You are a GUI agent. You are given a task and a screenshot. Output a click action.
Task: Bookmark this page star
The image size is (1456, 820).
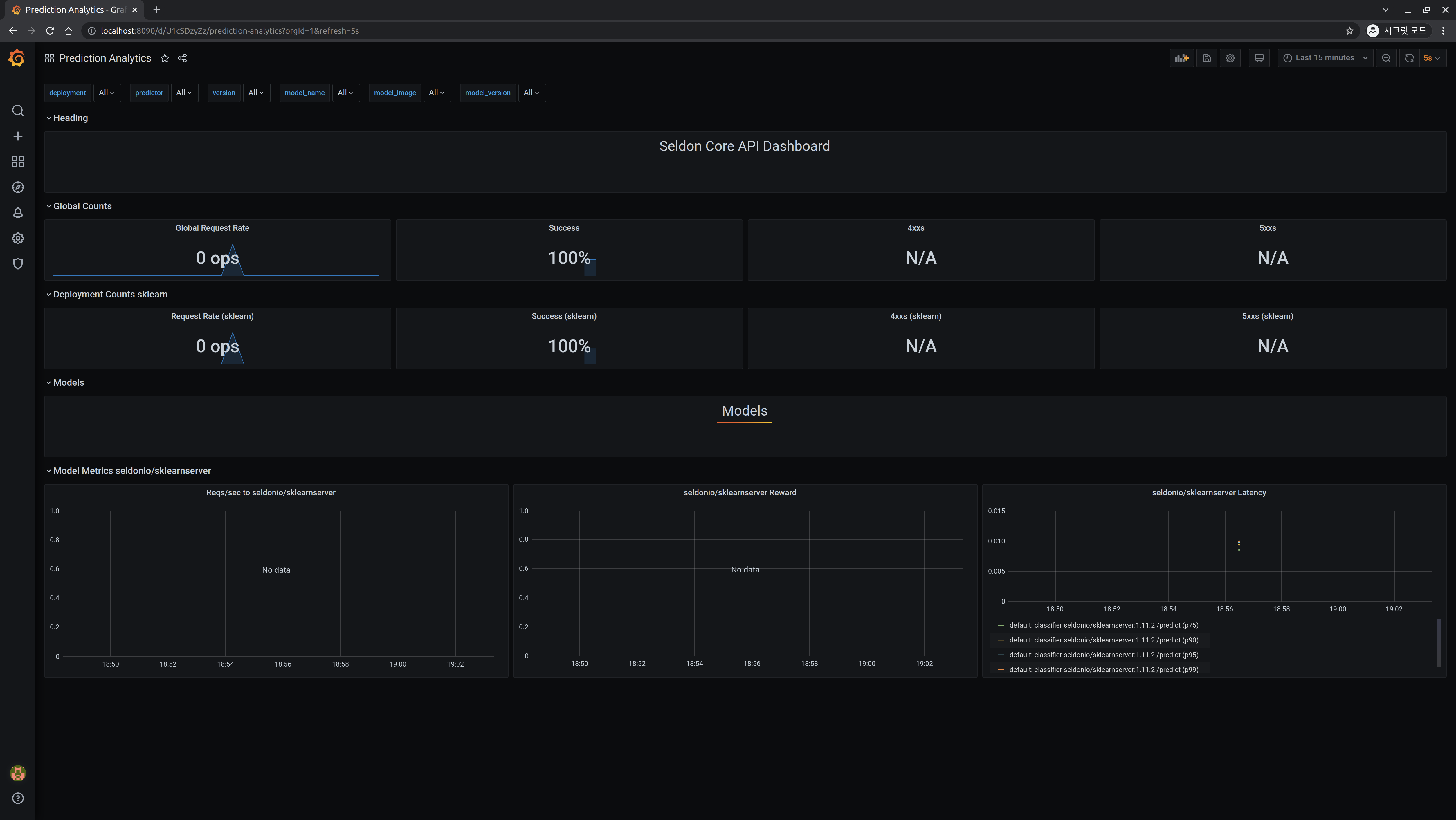click(x=1350, y=31)
